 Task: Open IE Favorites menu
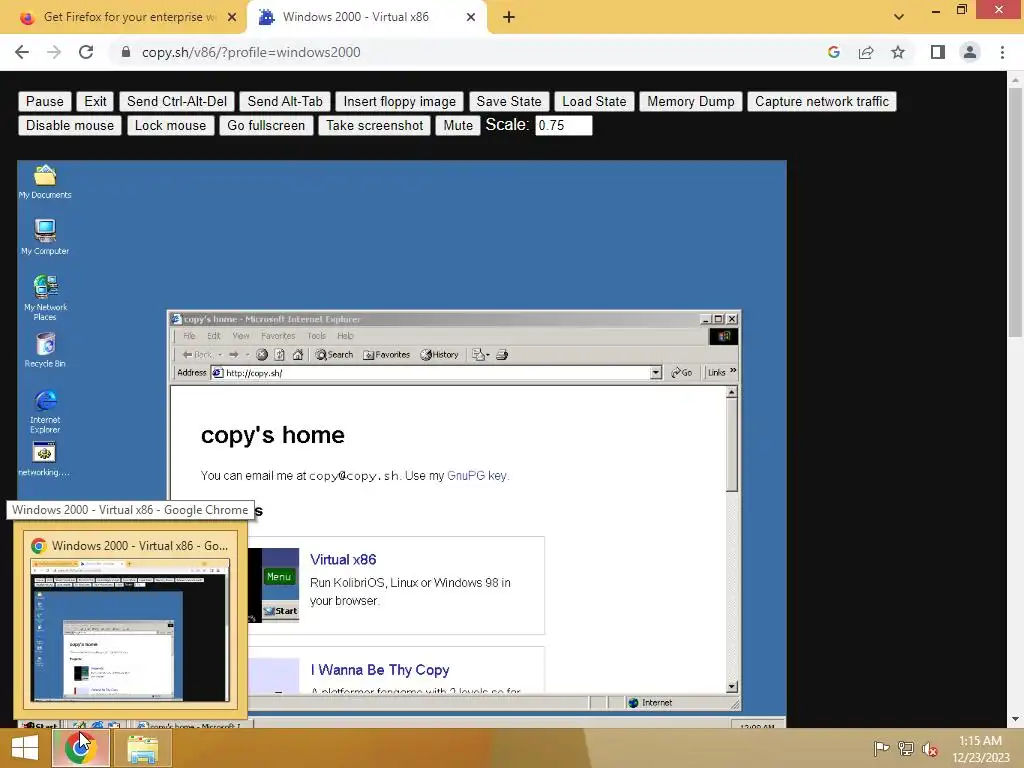(278, 336)
